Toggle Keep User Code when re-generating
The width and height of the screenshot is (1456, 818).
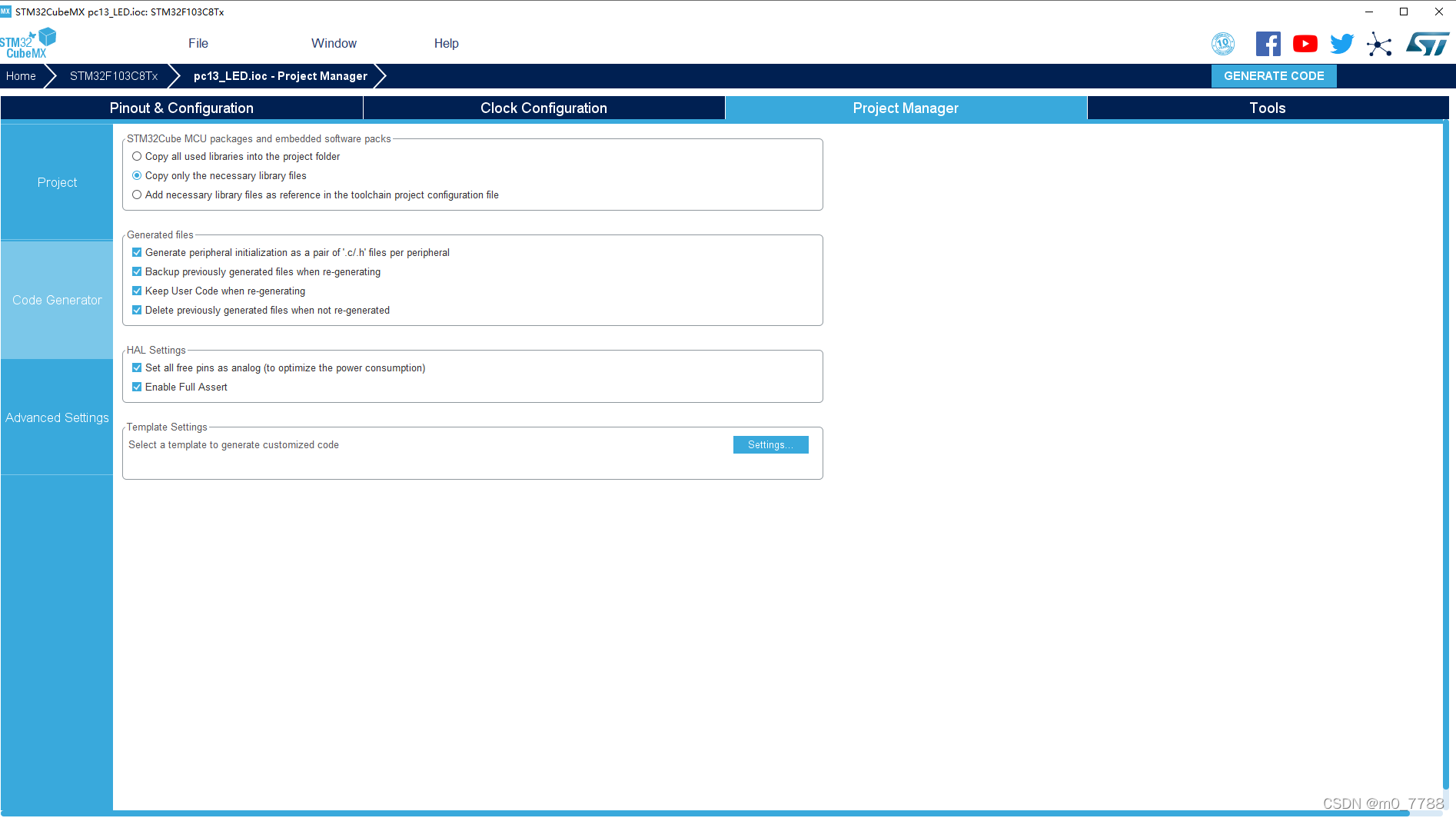click(137, 291)
